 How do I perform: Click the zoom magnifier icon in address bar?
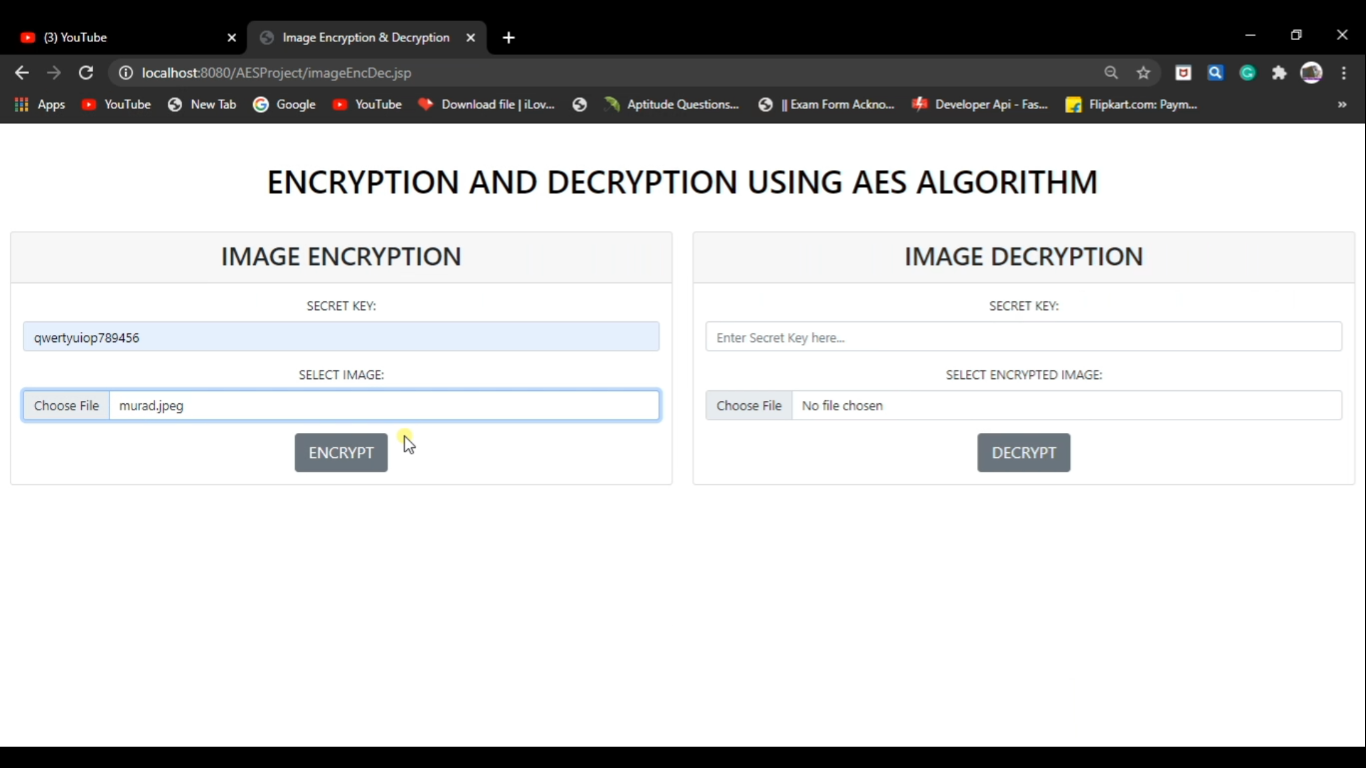coord(1111,72)
